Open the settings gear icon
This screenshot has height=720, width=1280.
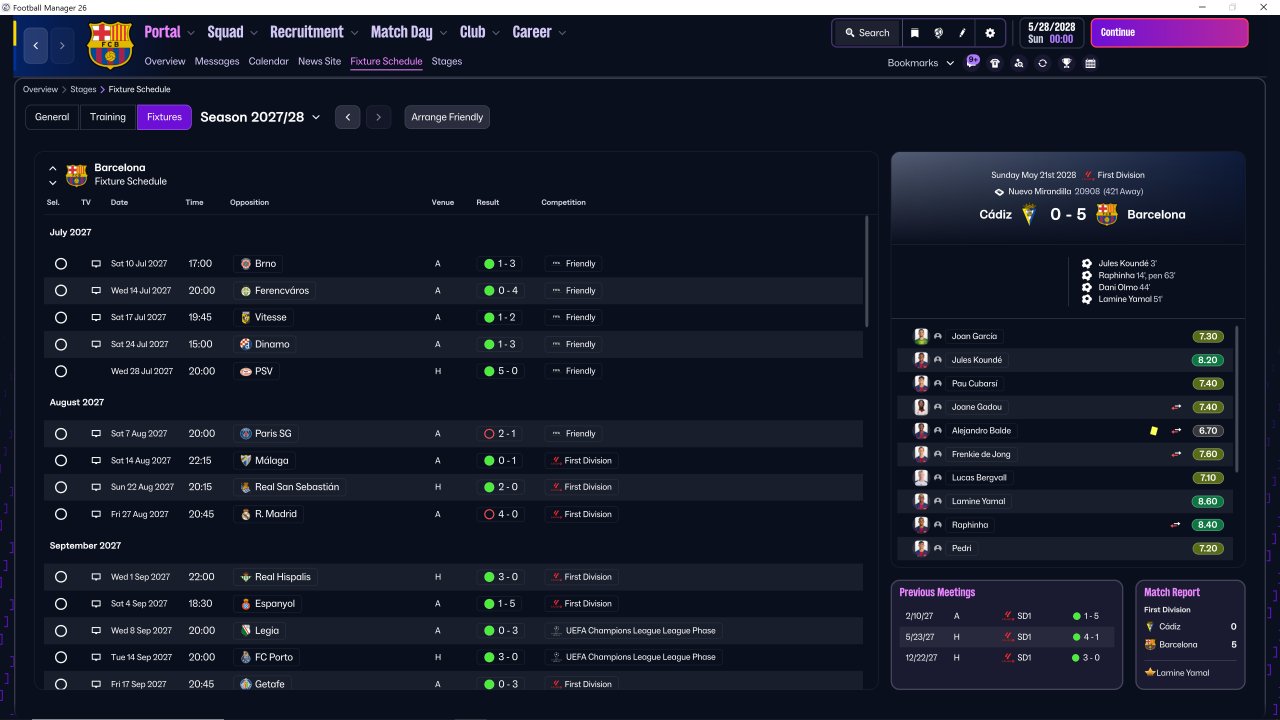[990, 33]
